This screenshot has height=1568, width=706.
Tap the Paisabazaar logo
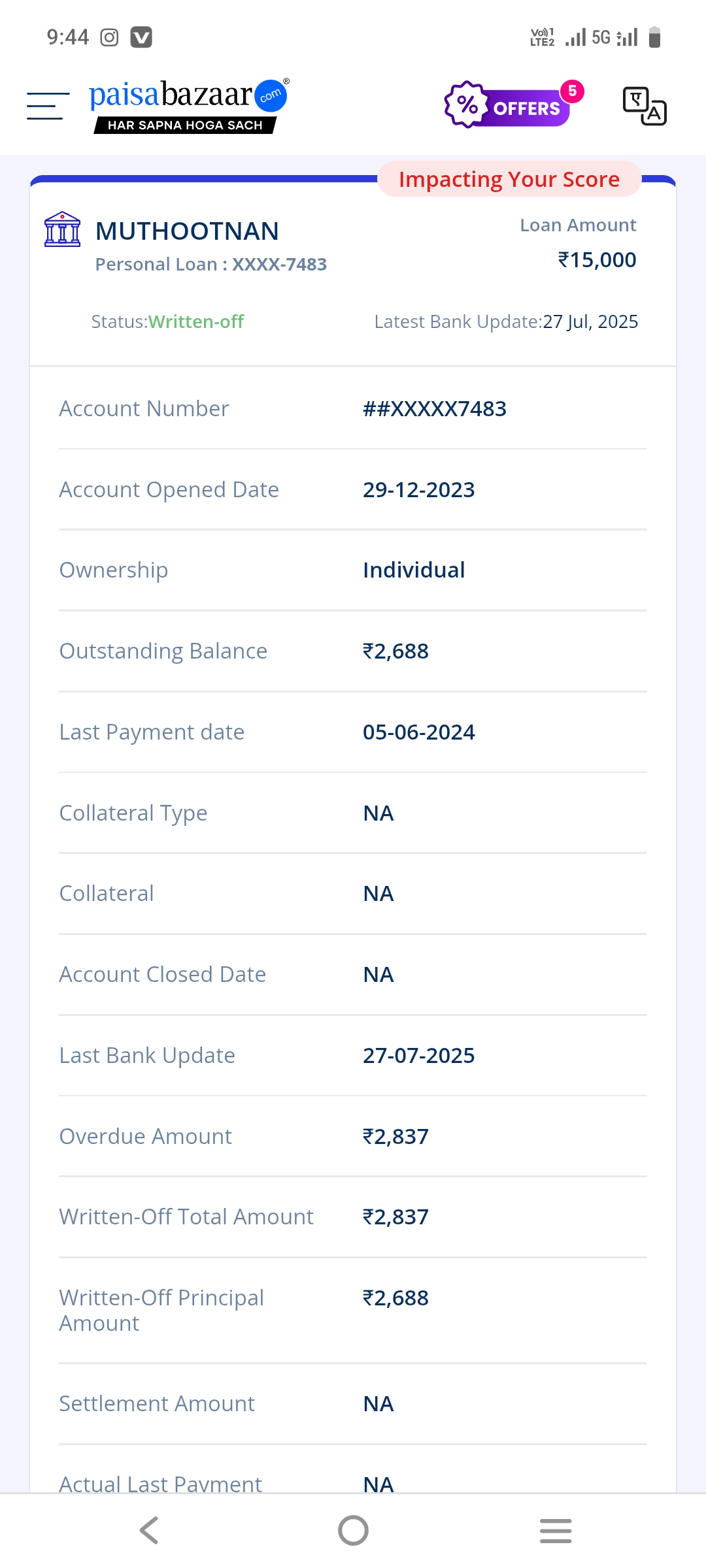coord(188,106)
